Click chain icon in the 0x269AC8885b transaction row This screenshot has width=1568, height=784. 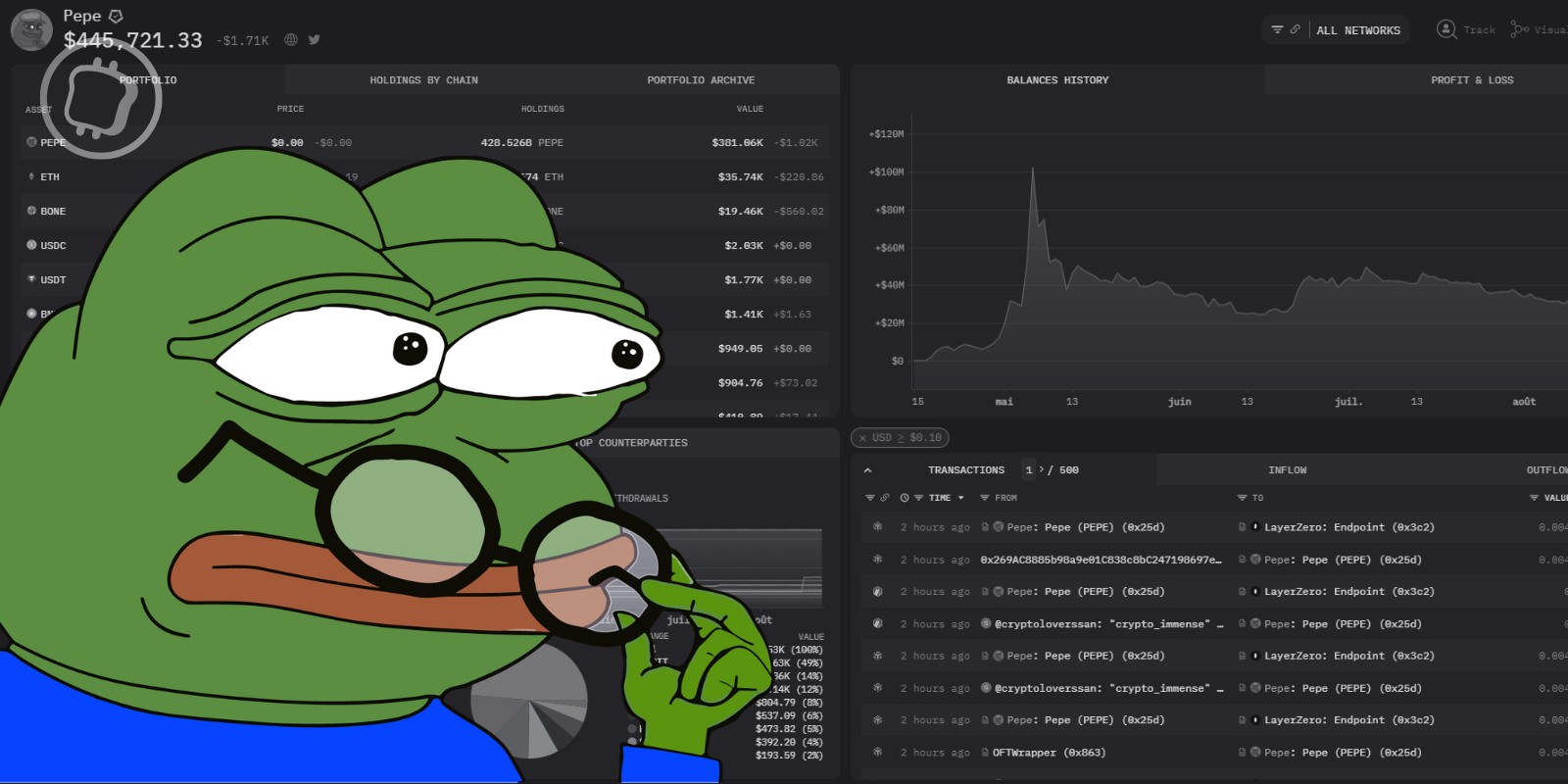tap(877, 559)
